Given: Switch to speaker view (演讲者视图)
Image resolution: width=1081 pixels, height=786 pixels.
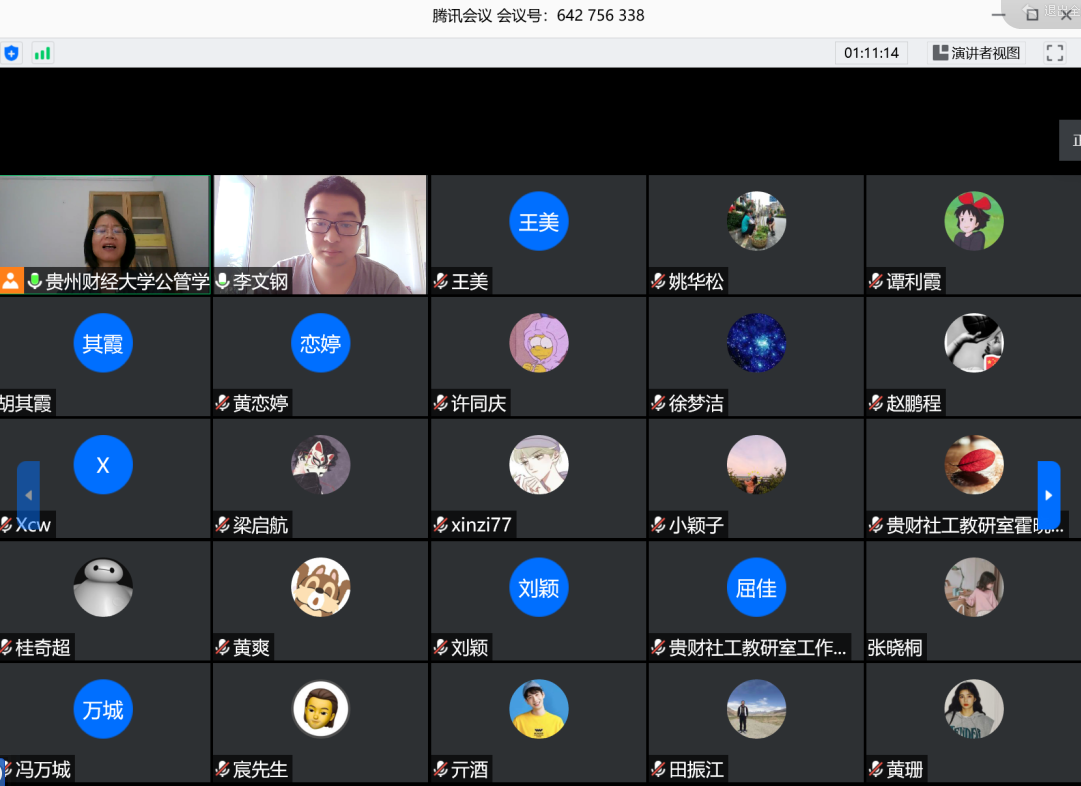Looking at the screenshot, I should point(976,53).
